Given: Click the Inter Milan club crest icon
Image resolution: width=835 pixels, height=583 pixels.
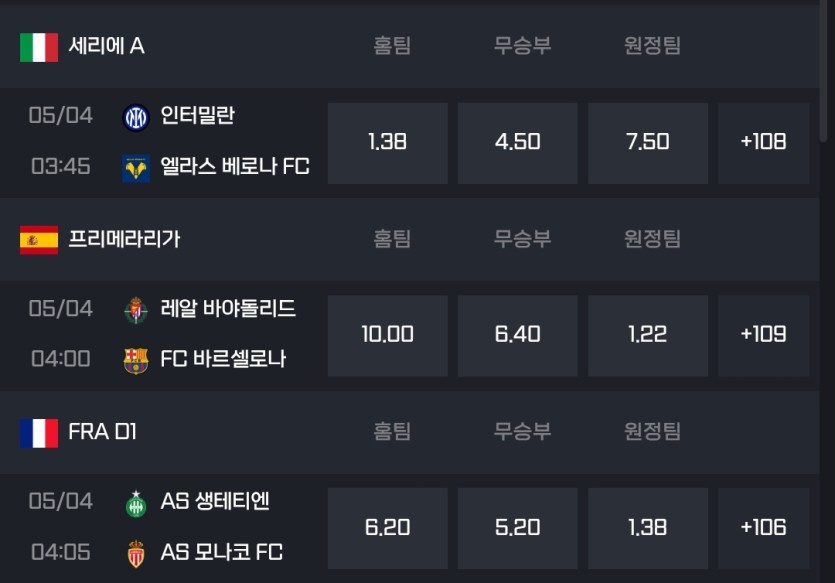Looking at the screenshot, I should click(136, 117).
